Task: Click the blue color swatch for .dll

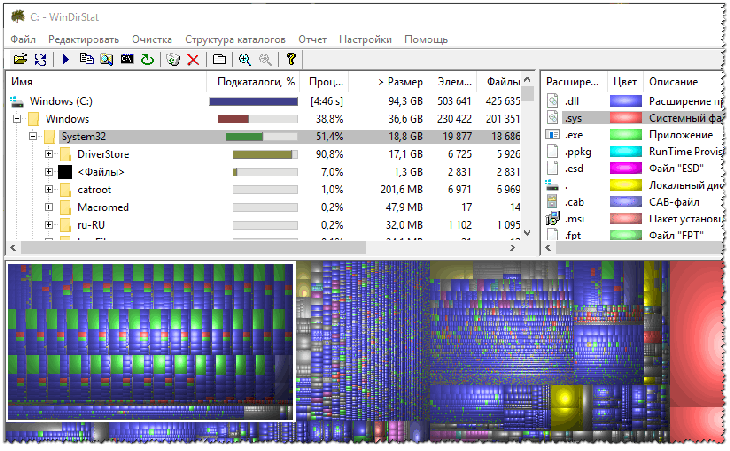Action: (626, 101)
